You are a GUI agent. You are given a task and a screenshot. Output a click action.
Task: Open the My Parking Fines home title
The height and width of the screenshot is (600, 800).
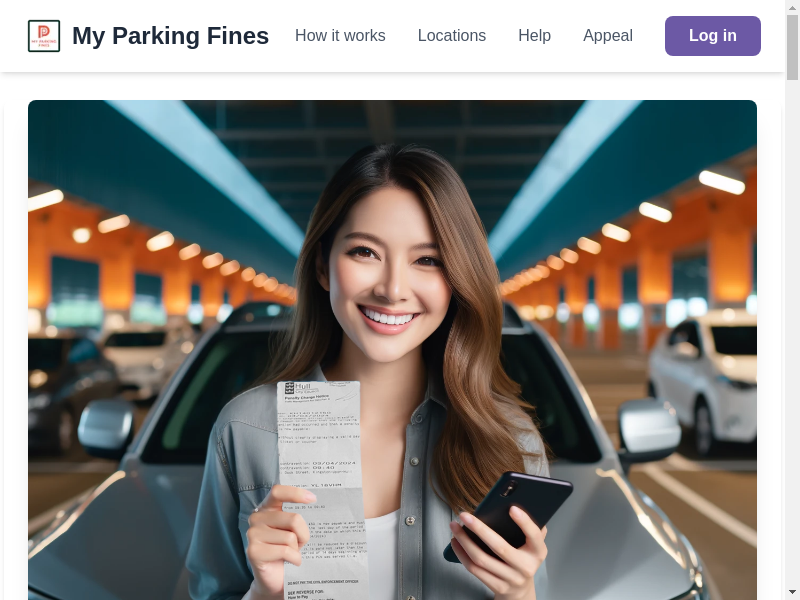tap(170, 36)
